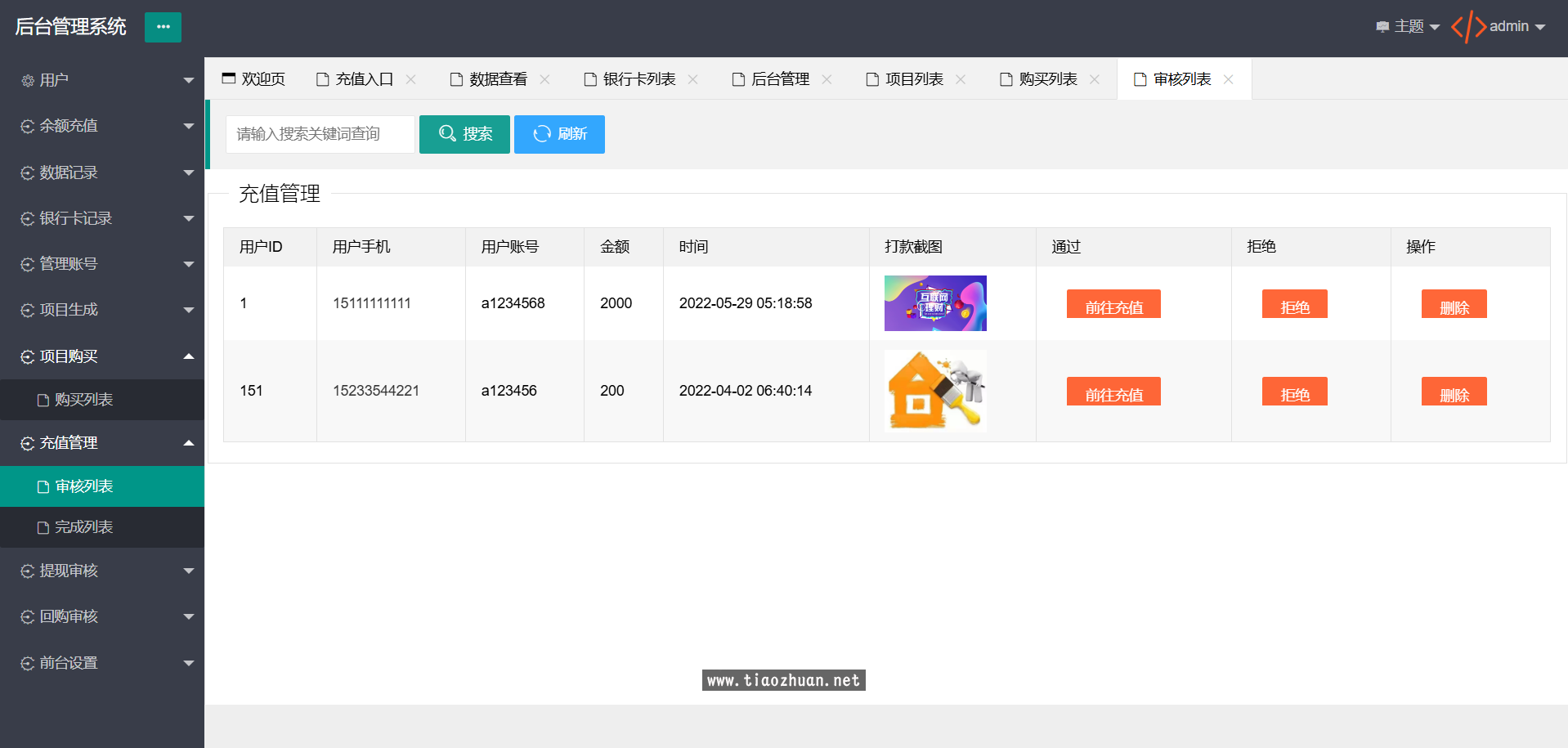The image size is (1568, 748).
Task: Click the file icon of 完成列表 sidebar item
Action: [x=43, y=527]
